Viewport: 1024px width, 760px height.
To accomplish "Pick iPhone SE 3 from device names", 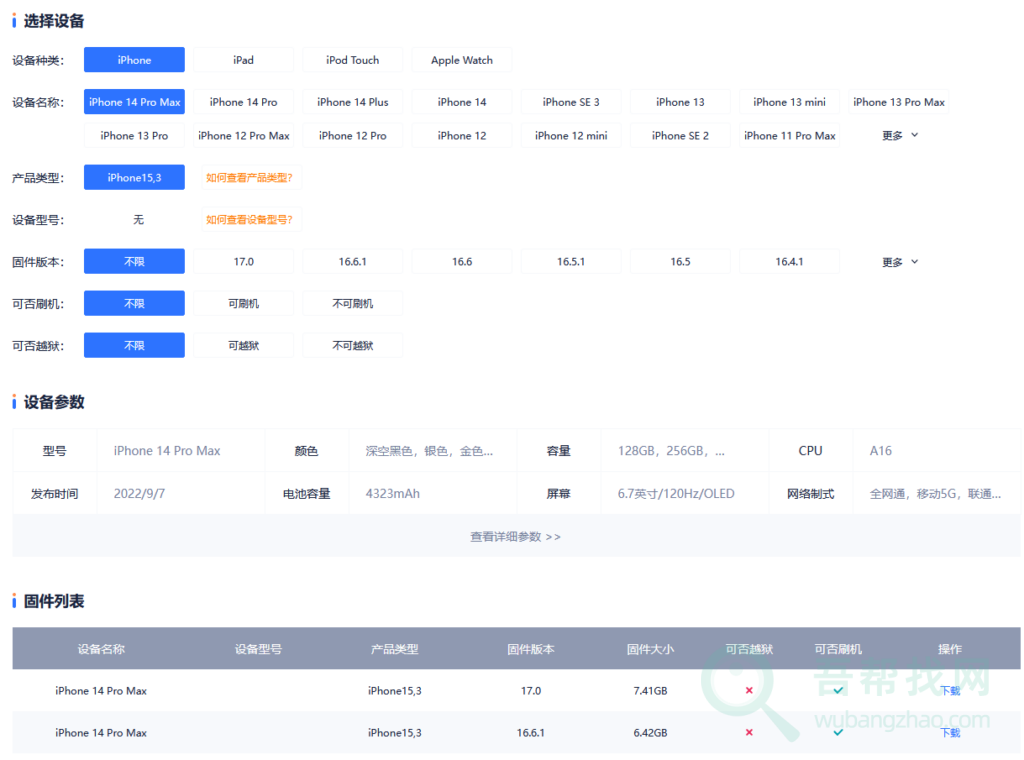I will [570, 102].
